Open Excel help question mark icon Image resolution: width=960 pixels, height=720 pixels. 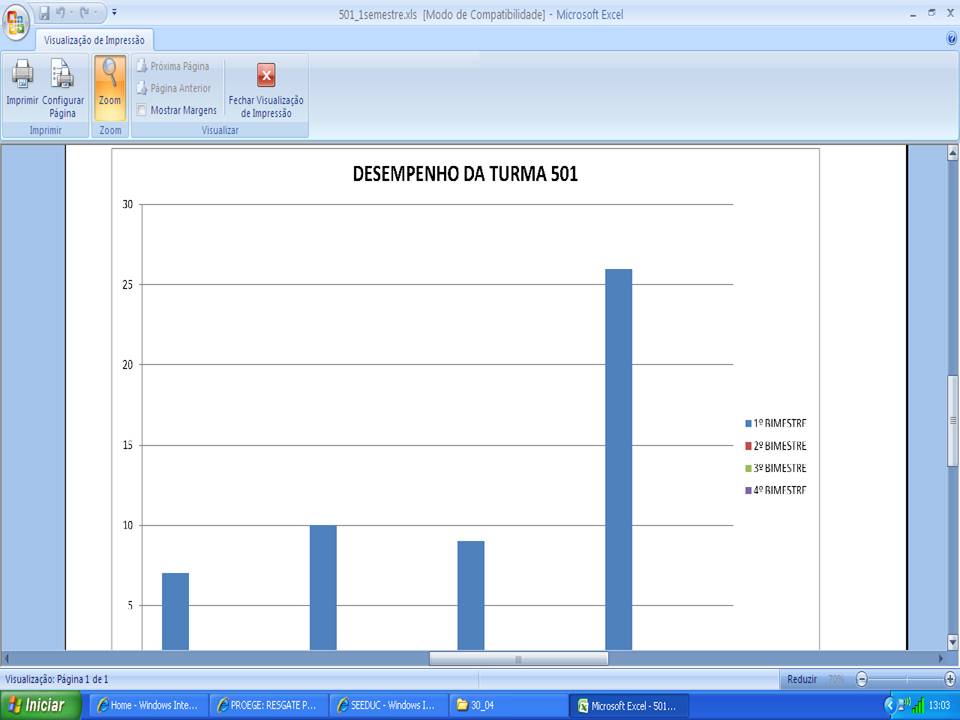[x=951, y=39]
